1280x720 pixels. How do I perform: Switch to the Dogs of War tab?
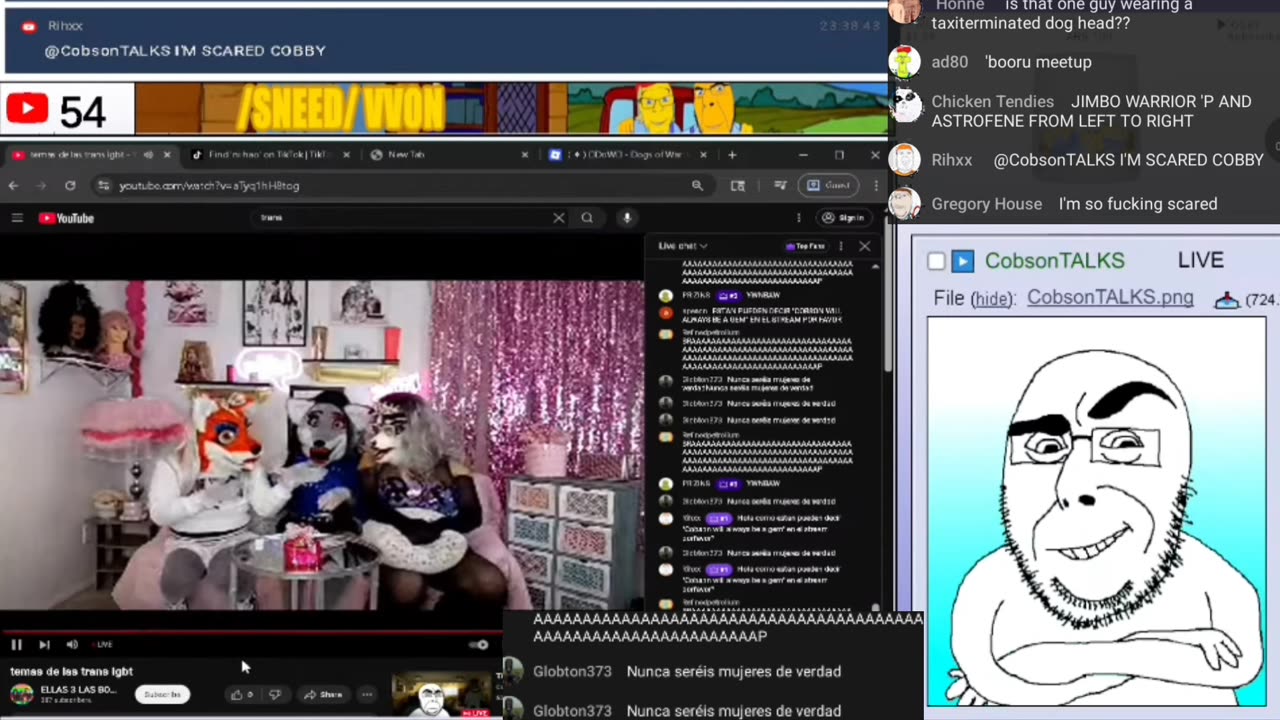628,155
